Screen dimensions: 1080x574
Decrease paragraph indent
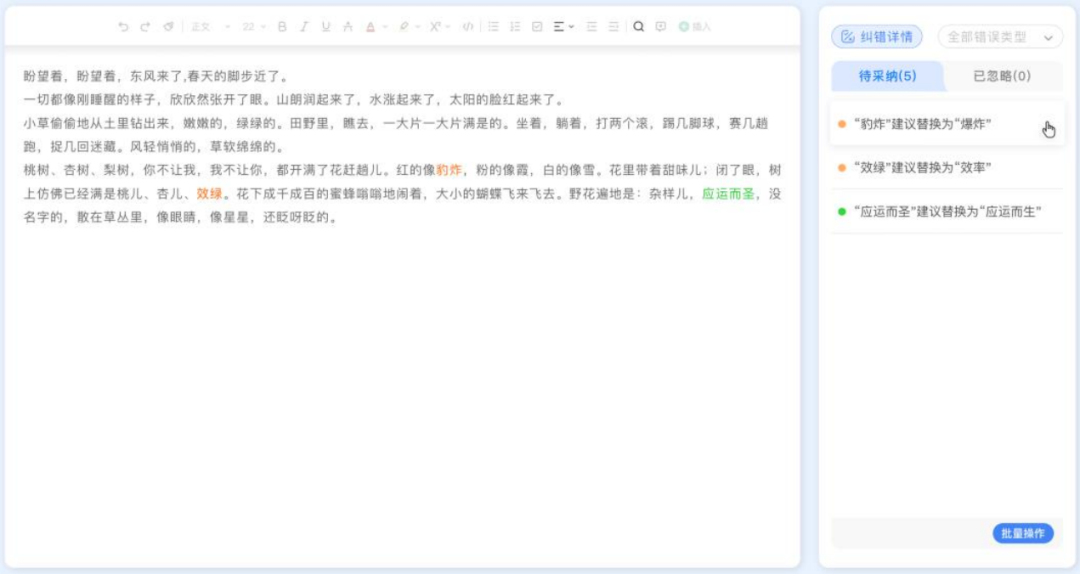tap(592, 27)
